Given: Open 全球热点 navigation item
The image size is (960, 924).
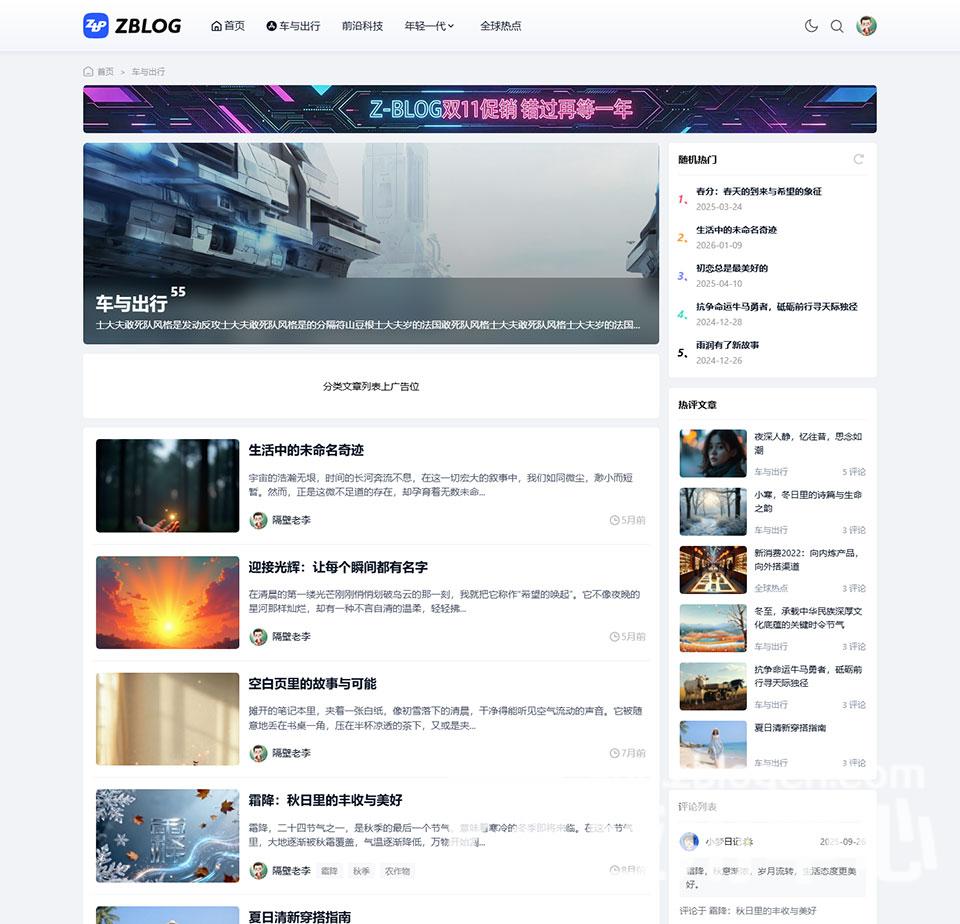Looking at the screenshot, I should (501, 26).
